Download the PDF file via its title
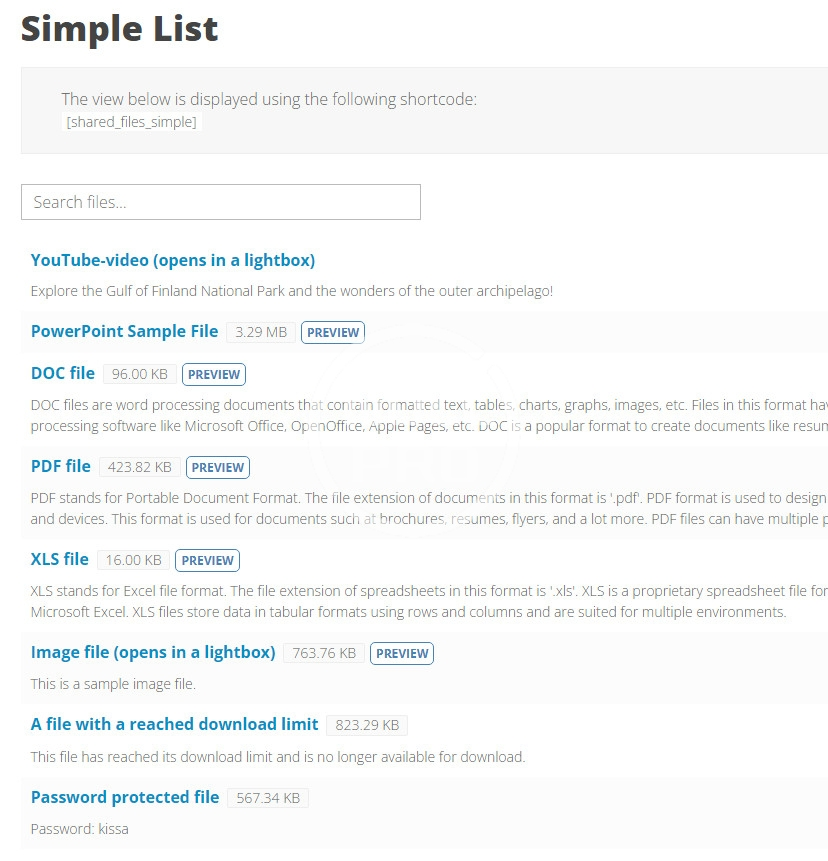This screenshot has width=828, height=861. tap(60, 466)
